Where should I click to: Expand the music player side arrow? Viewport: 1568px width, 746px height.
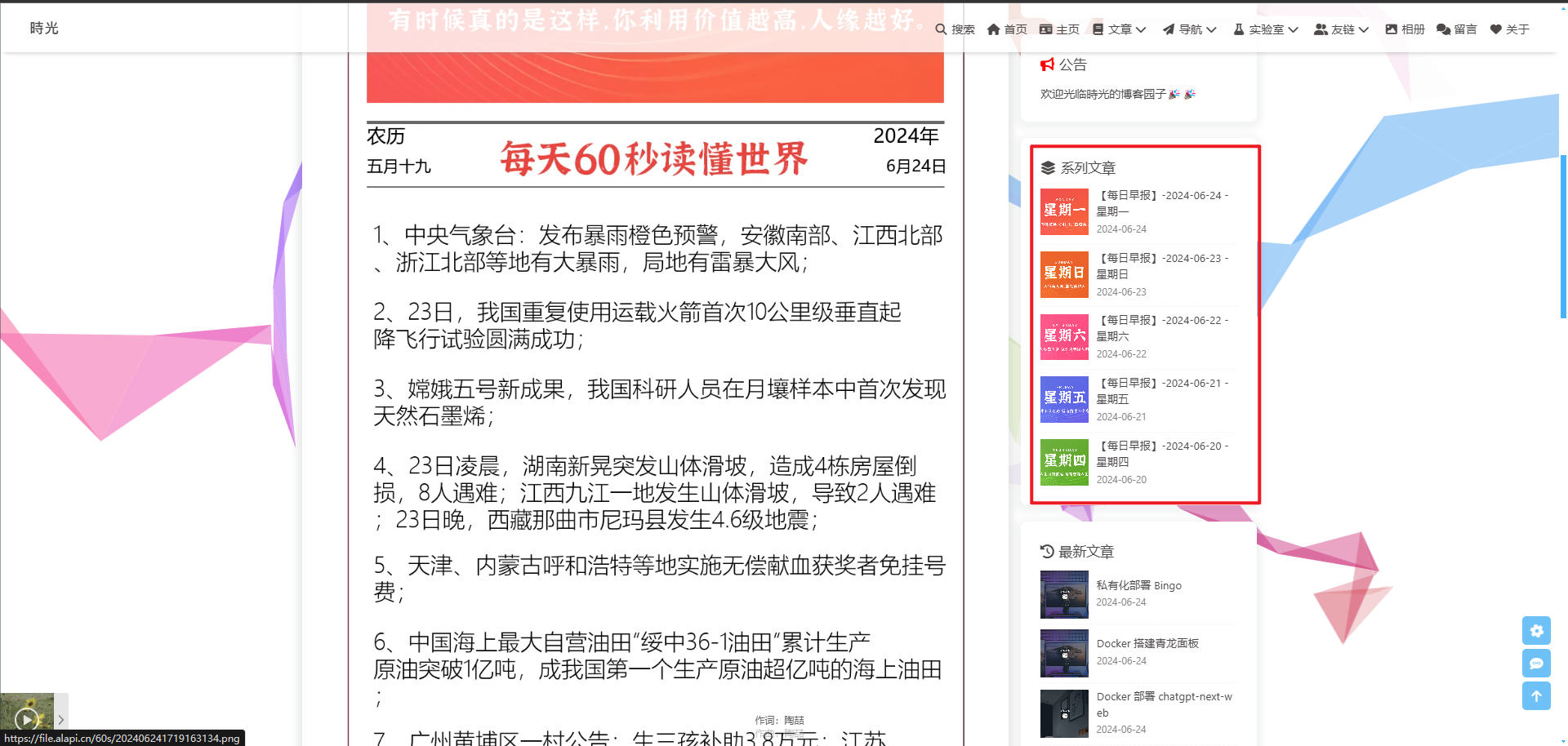point(61,719)
